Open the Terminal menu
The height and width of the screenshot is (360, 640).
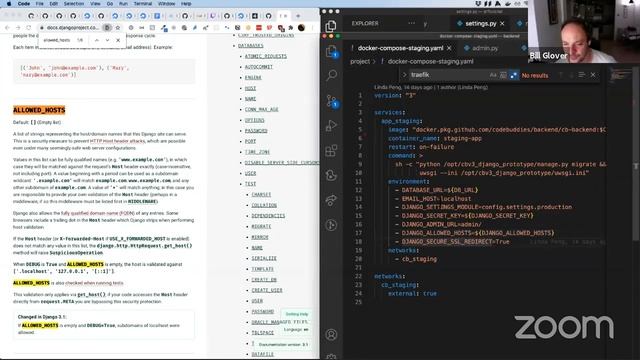point(143,4)
